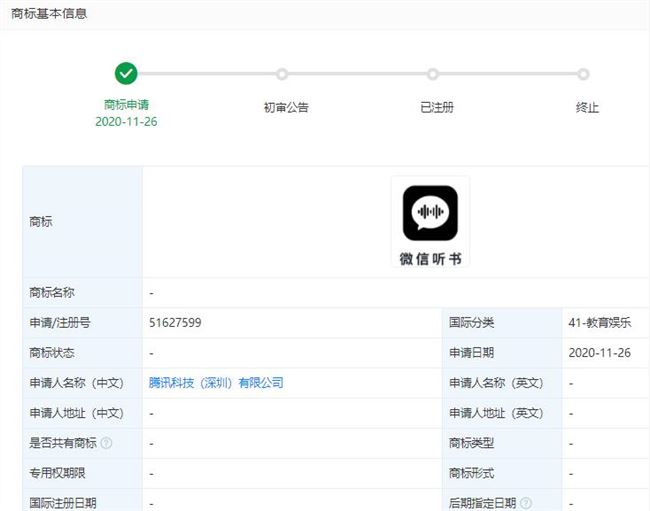Click the 41-教育娱乐 classification value
This screenshot has height=511, width=650.
pos(600,322)
